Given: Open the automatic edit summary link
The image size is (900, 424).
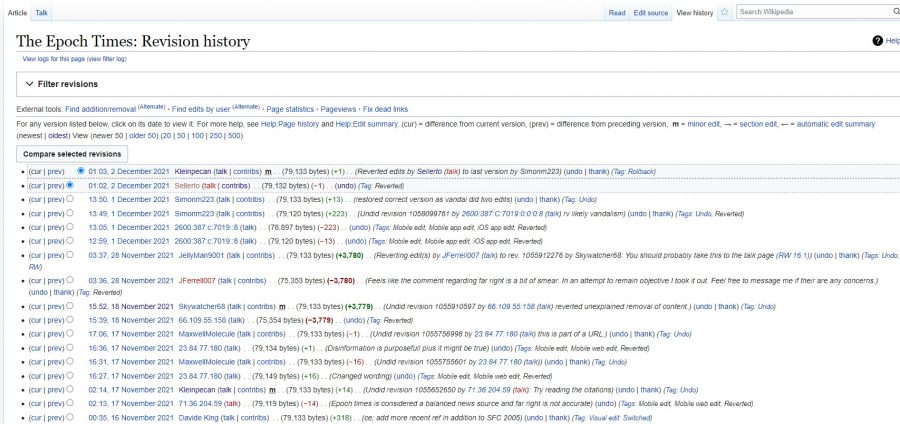Looking at the screenshot, I should [x=836, y=124].
